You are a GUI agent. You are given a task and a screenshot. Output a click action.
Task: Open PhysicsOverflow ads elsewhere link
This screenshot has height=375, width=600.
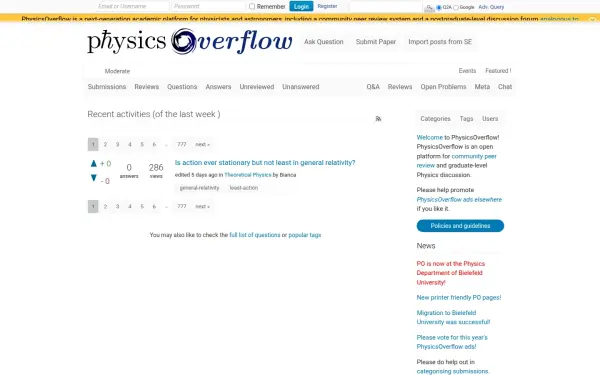pos(459,199)
